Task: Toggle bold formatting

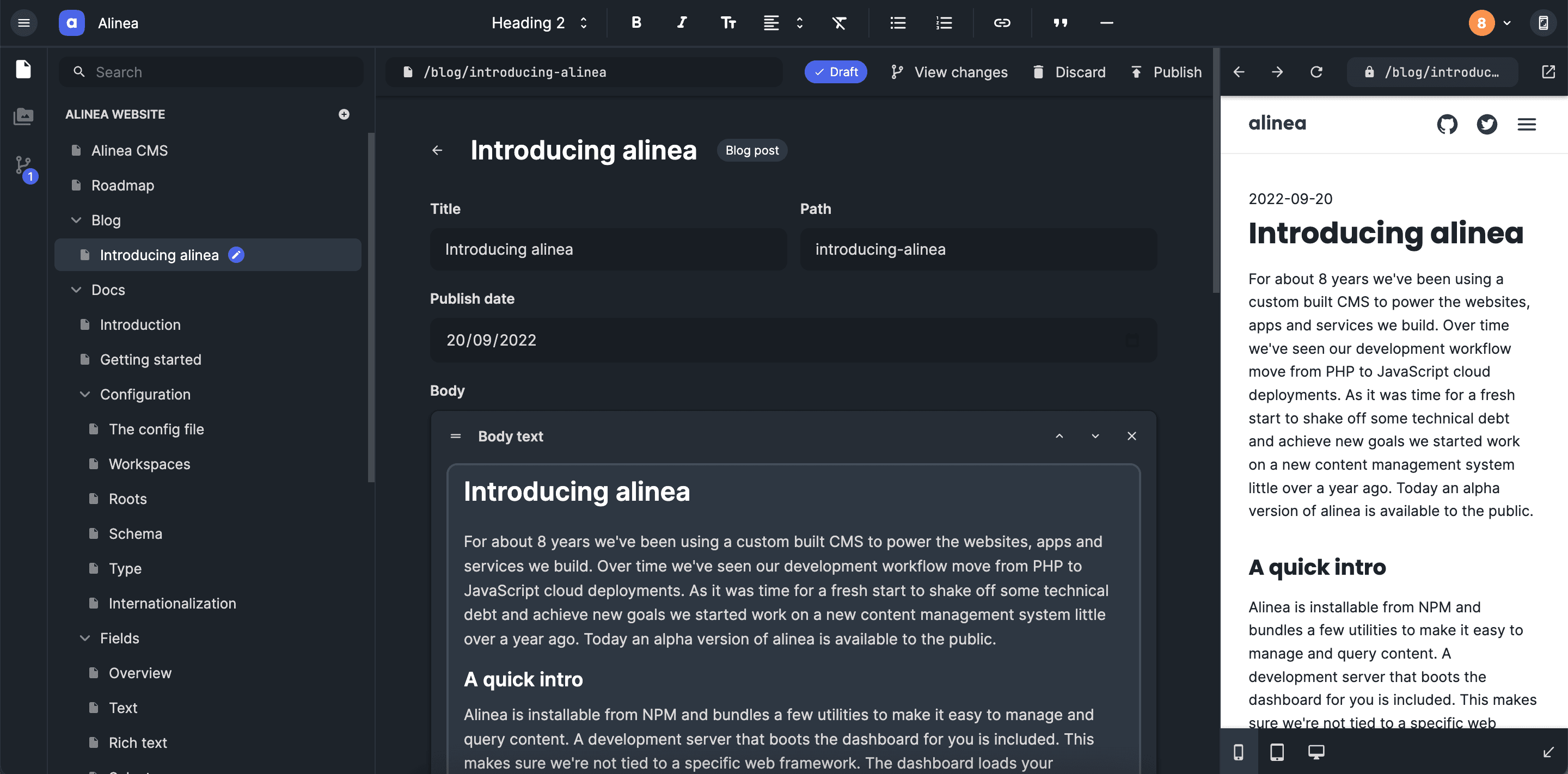Action: (636, 23)
